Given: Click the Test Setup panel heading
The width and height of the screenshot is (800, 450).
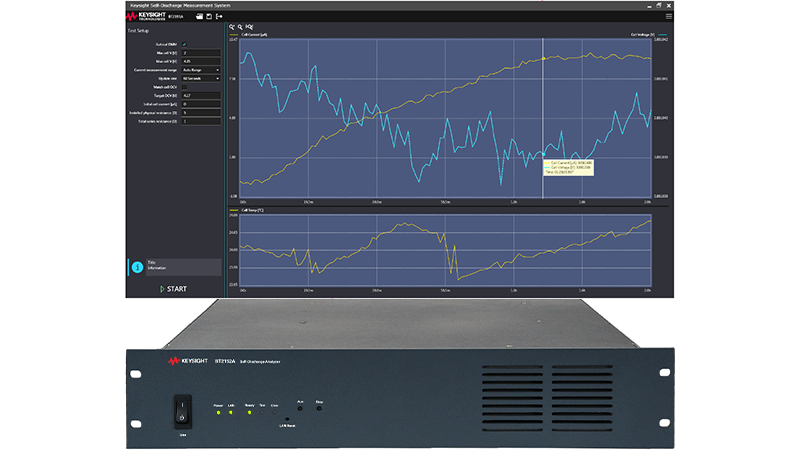Looking at the screenshot, I should [138, 31].
